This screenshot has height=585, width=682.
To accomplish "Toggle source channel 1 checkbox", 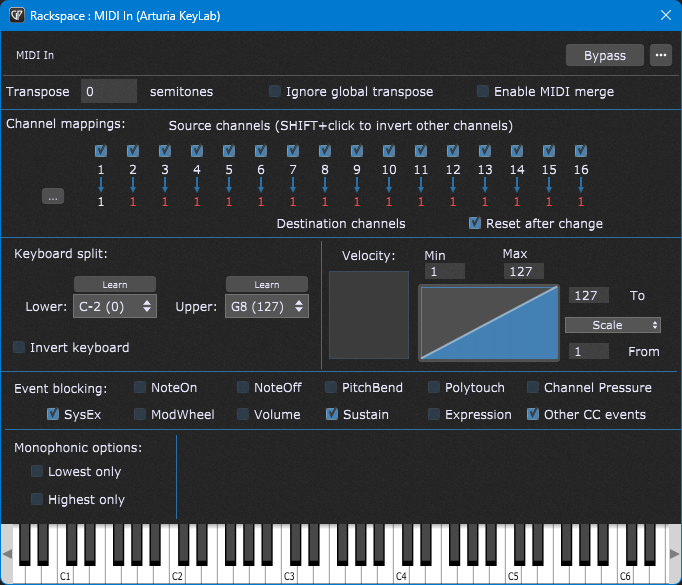I will click(x=101, y=150).
